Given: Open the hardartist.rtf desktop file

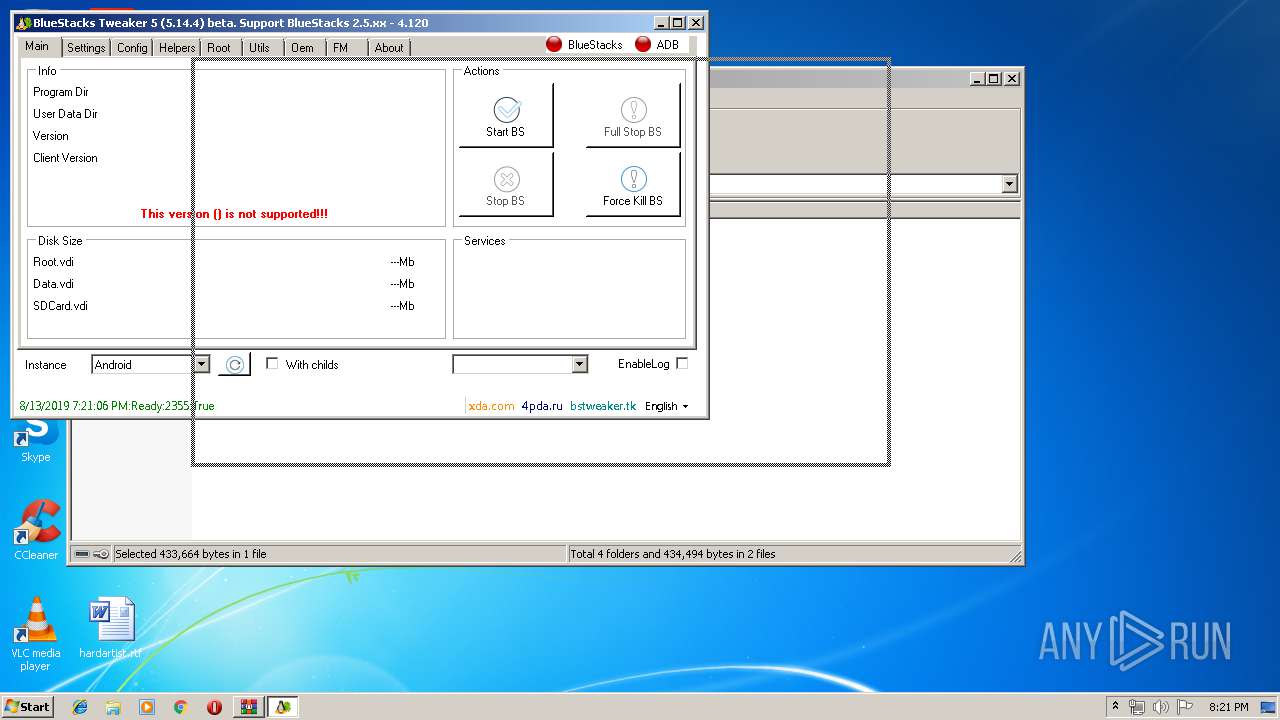Looking at the screenshot, I should tap(110, 628).
